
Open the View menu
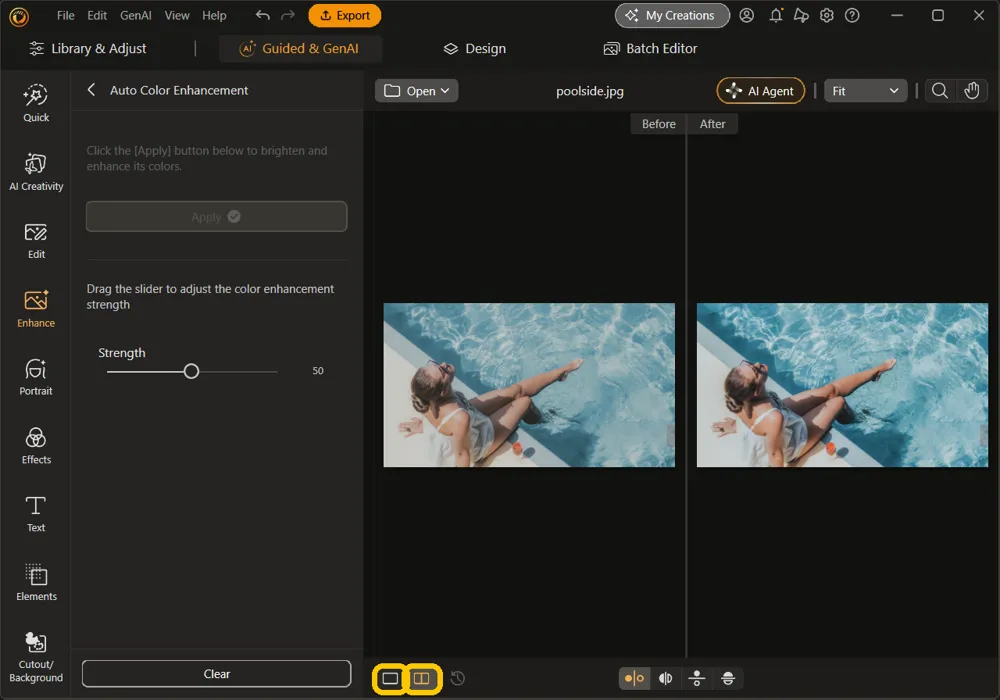177,15
